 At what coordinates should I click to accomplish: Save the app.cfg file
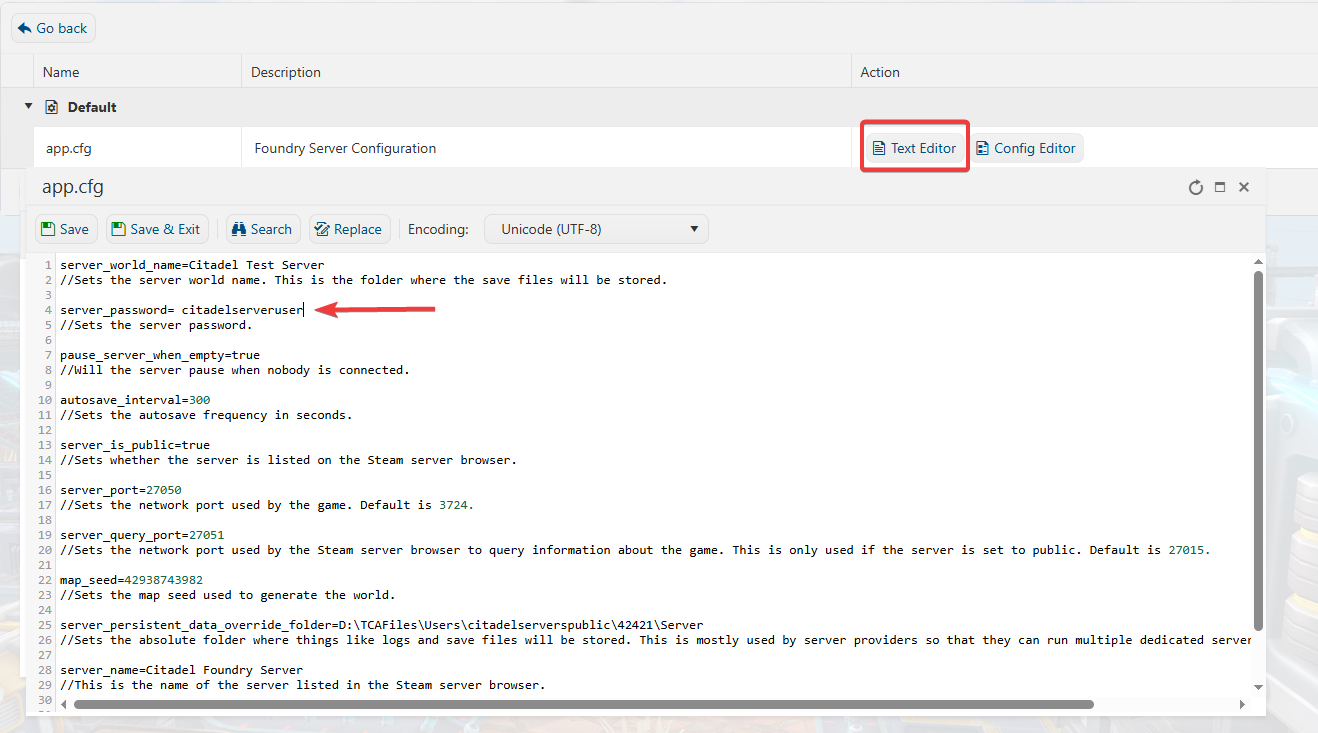(65, 229)
